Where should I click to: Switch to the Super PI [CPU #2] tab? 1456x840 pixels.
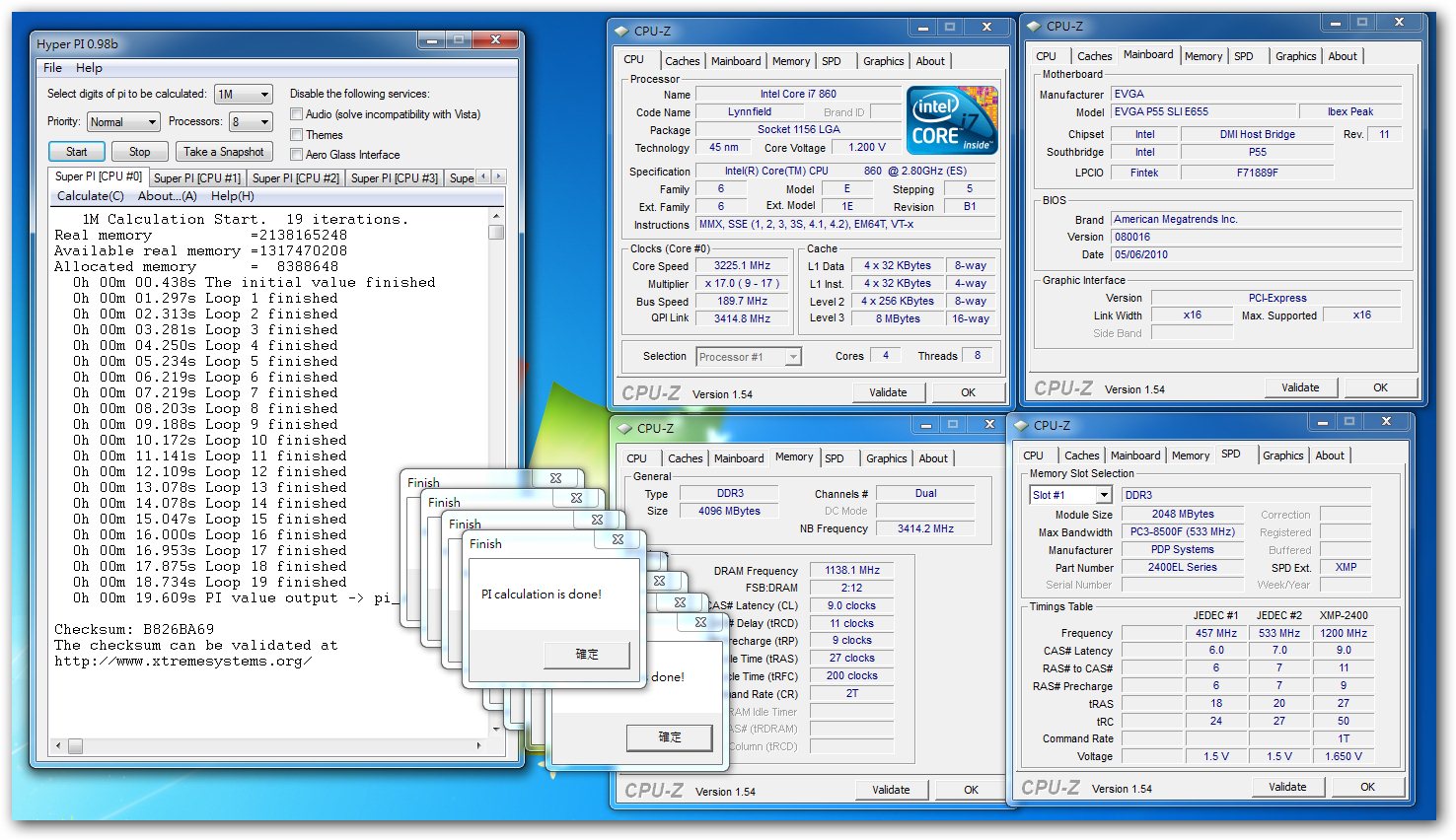click(295, 178)
